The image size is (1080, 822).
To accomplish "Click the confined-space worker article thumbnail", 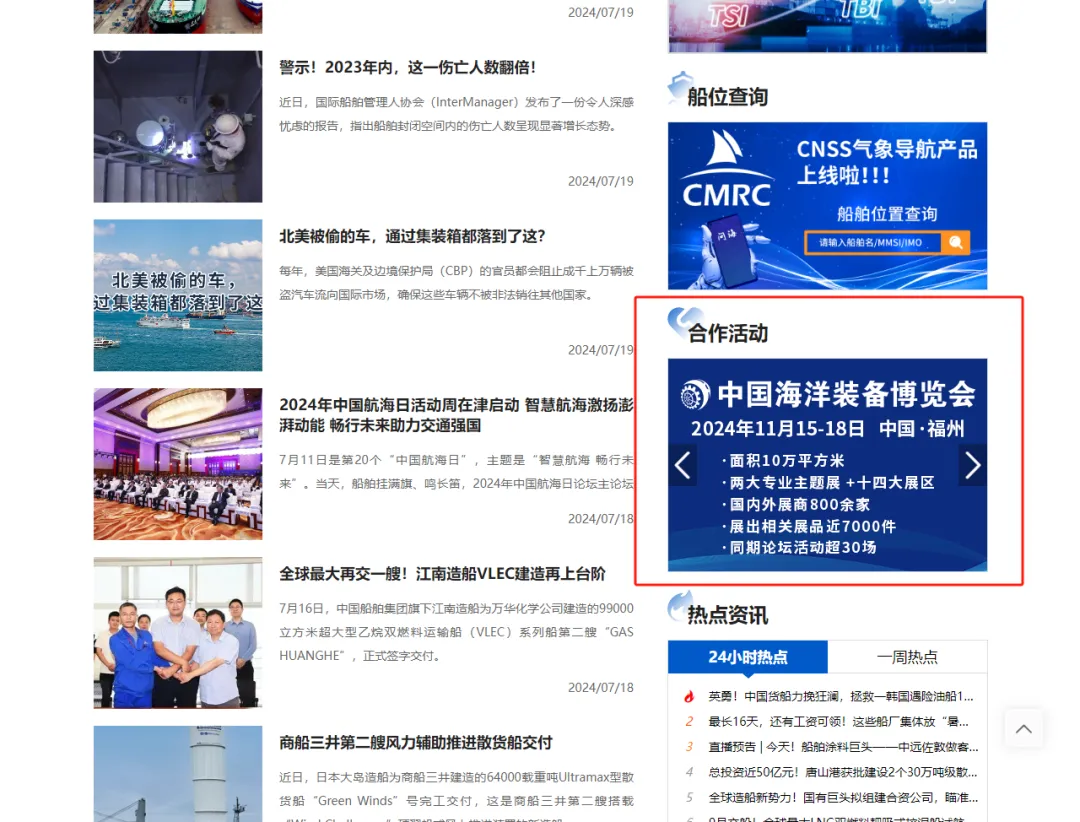I will pos(178,127).
